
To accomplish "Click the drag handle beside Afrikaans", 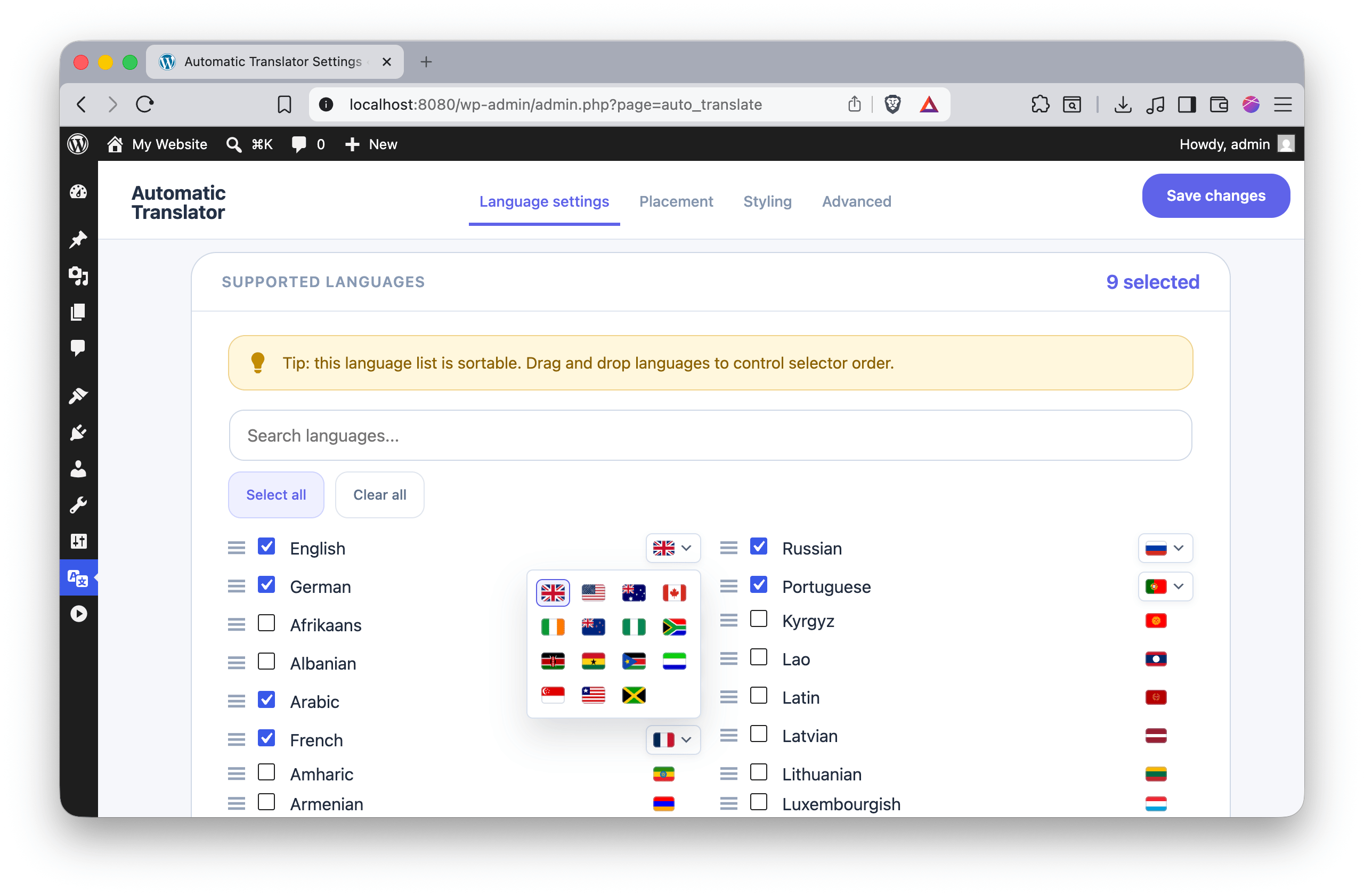I will click(x=236, y=624).
